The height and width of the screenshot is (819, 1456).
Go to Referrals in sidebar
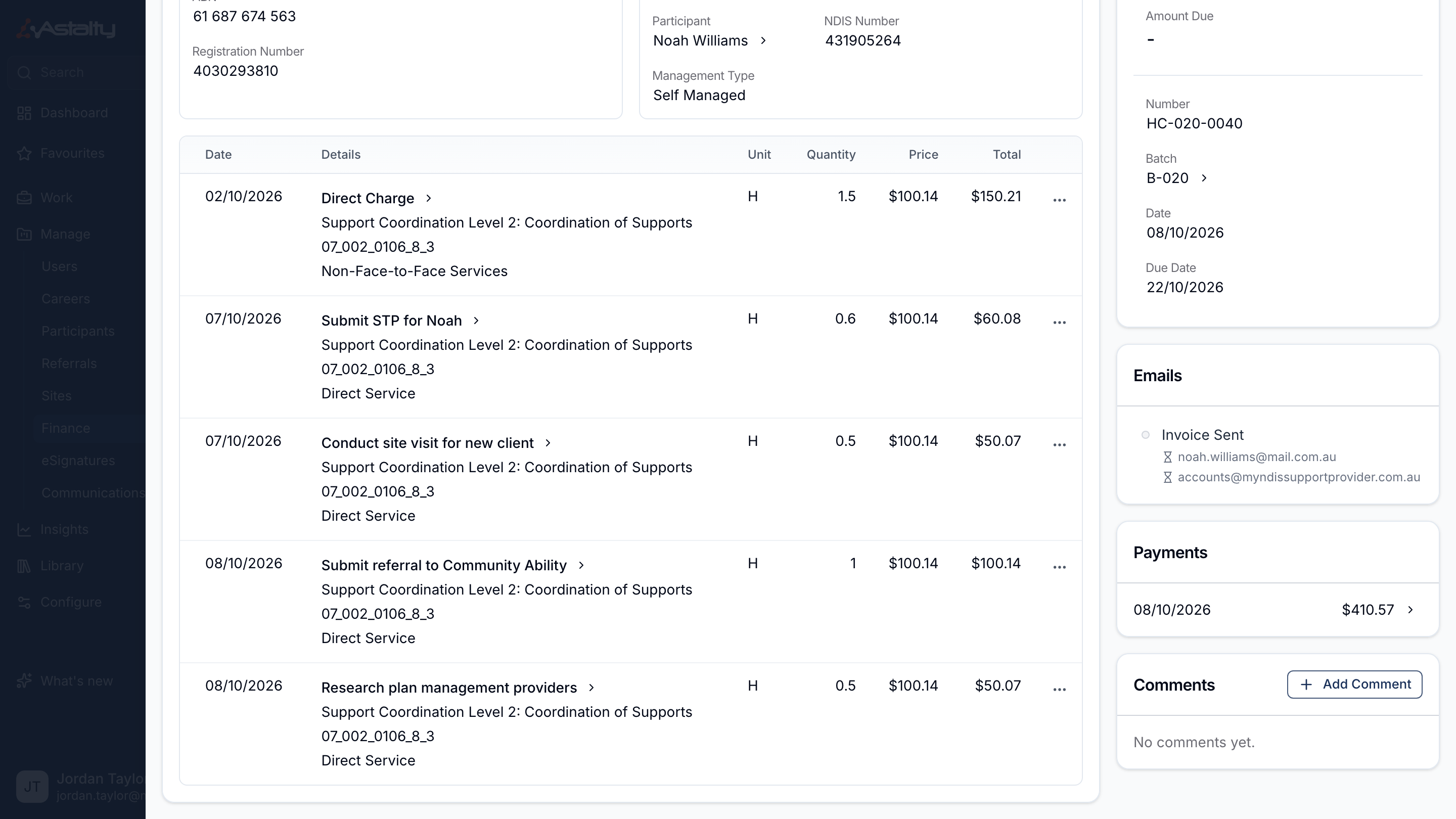tap(69, 363)
